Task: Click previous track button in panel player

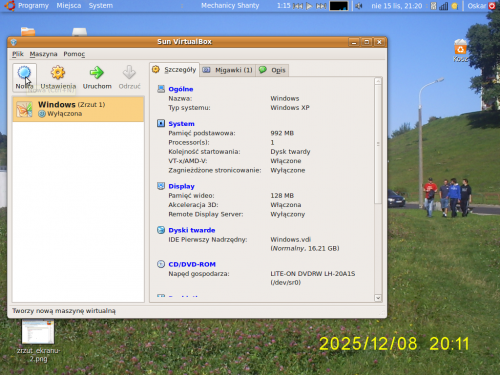Action: 298,6
